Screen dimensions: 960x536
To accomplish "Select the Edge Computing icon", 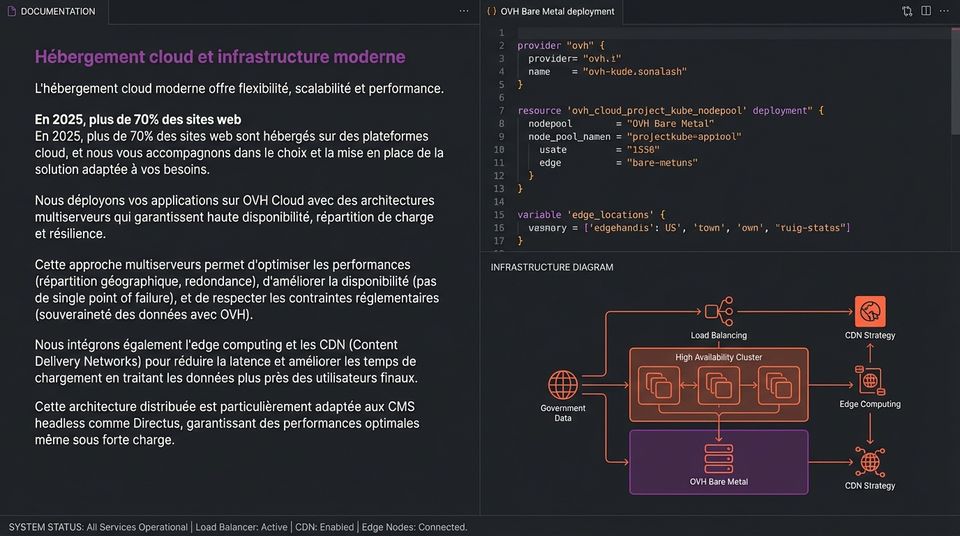I will point(870,380).
